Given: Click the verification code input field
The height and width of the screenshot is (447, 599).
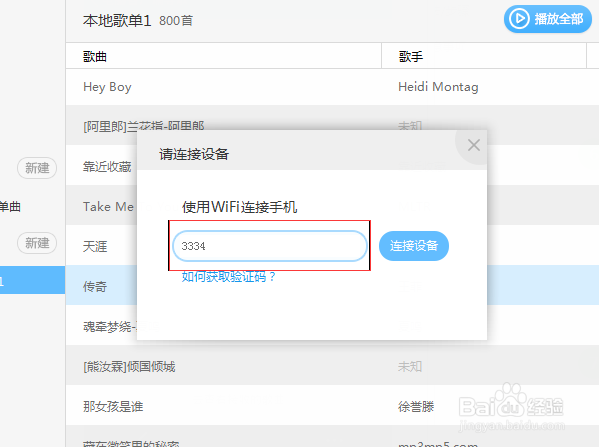Looking at the screenshot, I should [270, 246].
